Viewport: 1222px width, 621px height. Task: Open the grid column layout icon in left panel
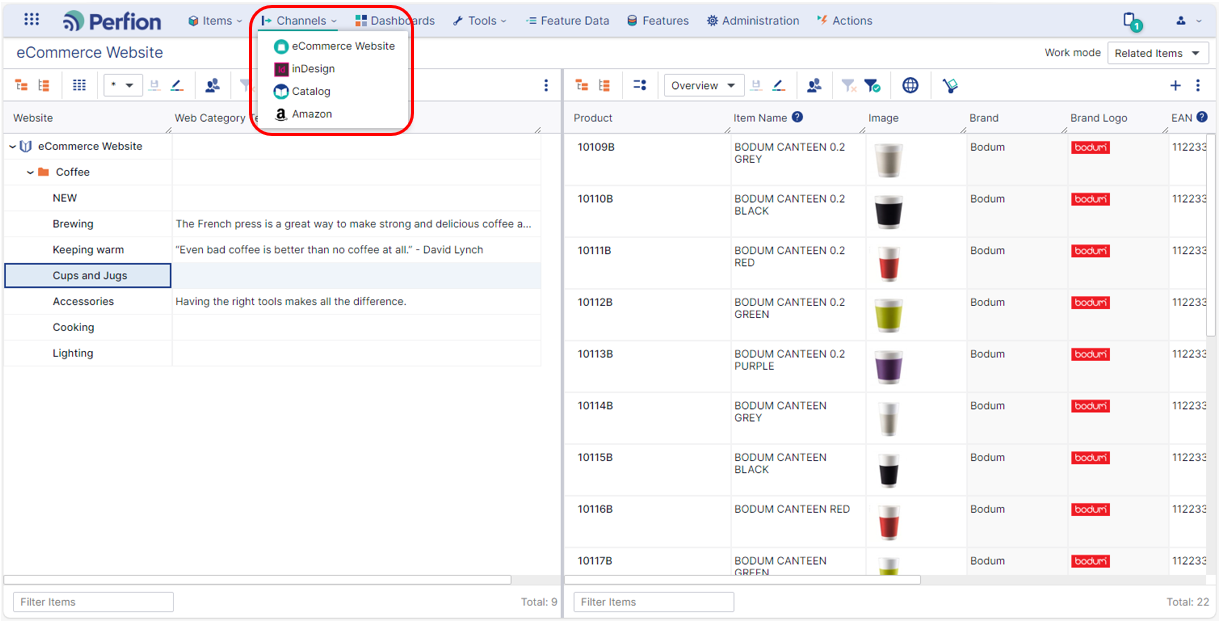coord(79,85)
